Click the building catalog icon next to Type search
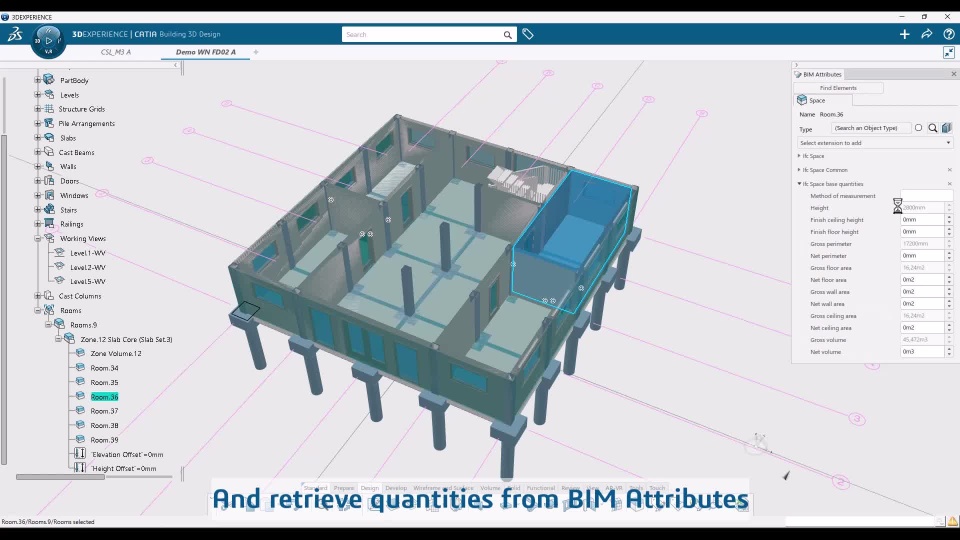 [x=947, y=128]
